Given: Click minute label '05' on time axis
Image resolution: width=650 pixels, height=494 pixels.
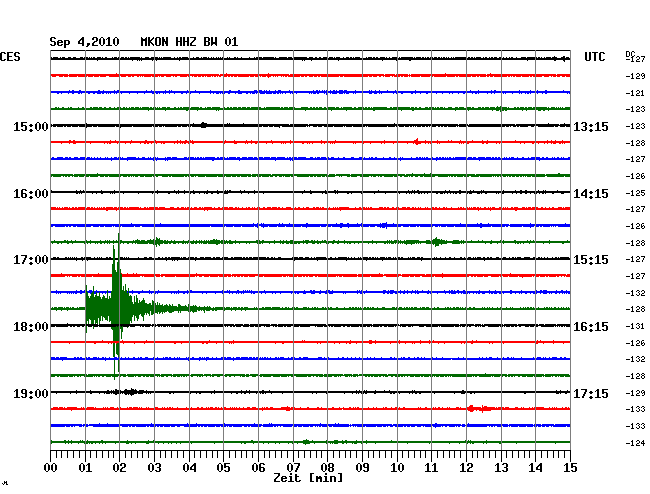Looking at the screenshot, I should tap(223, 467).
